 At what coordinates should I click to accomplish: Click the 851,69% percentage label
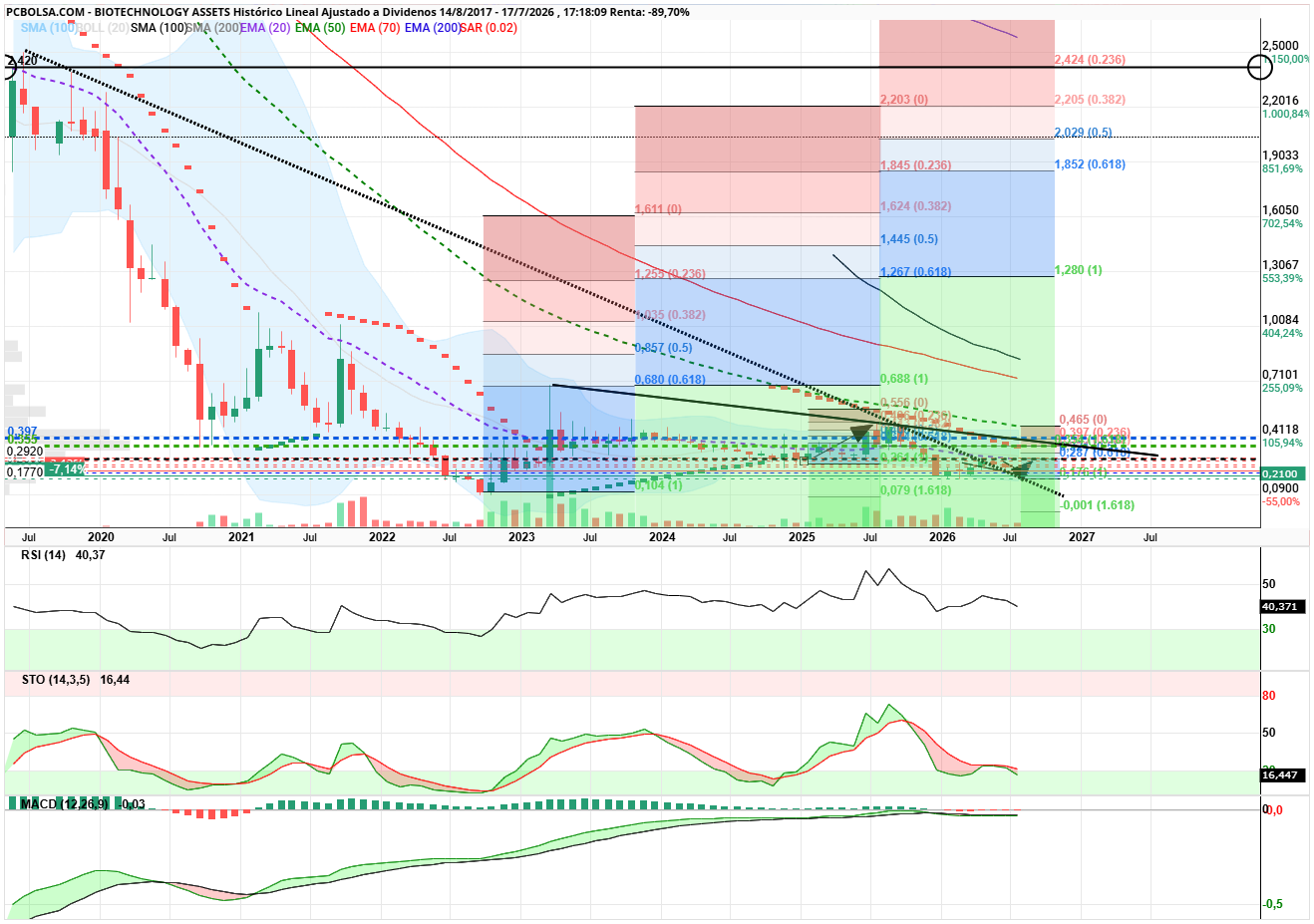click(1282, 168)
